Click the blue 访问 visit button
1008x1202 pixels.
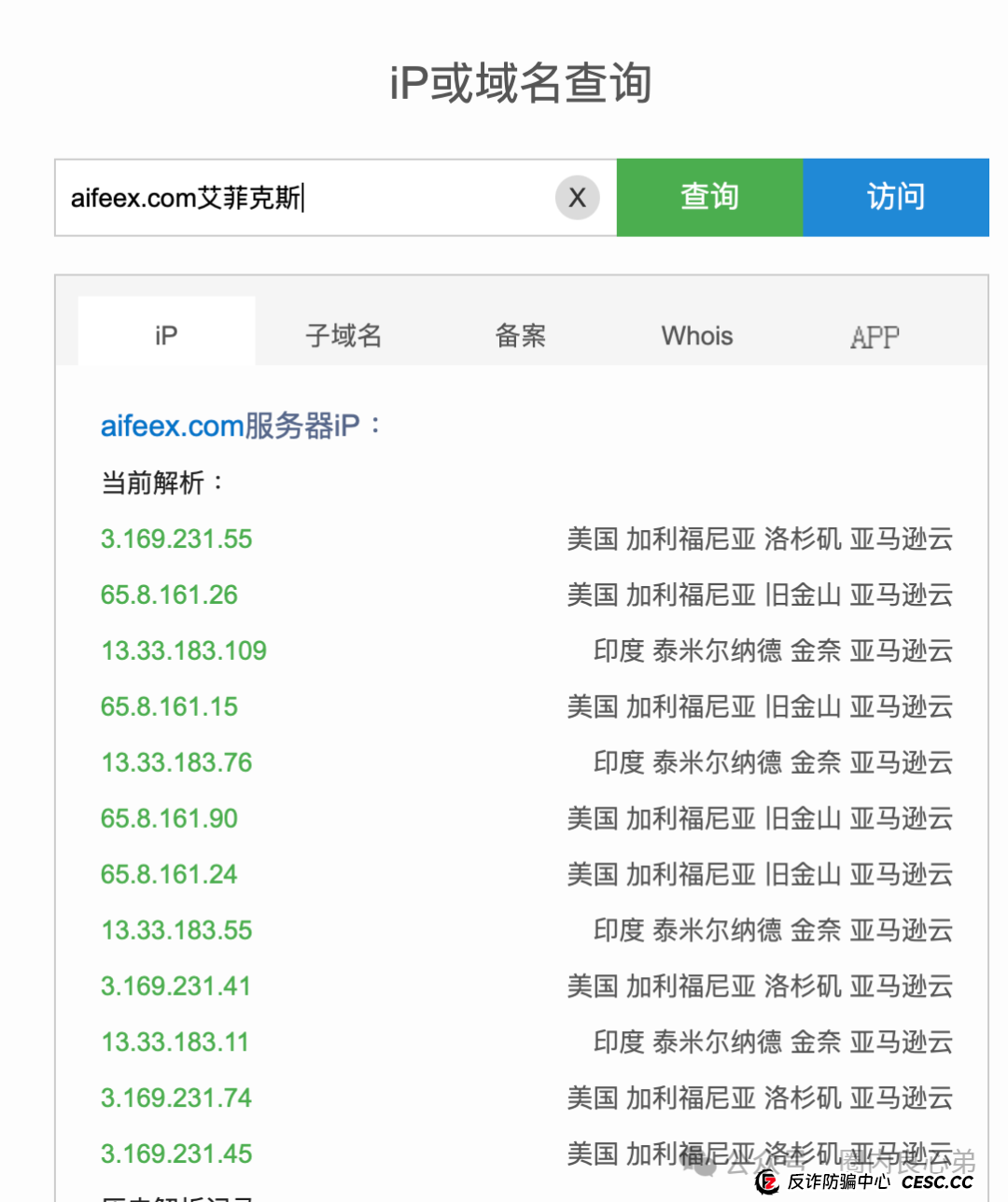pos(895,197)
